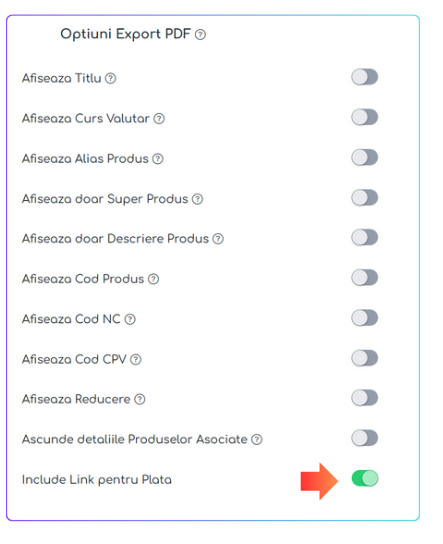Viewport: 443px width, 544px height.
Task: Click the help icon for Afiseaza doar Descriere Produs
Action: pyautogui.click(x=218, y=239)
